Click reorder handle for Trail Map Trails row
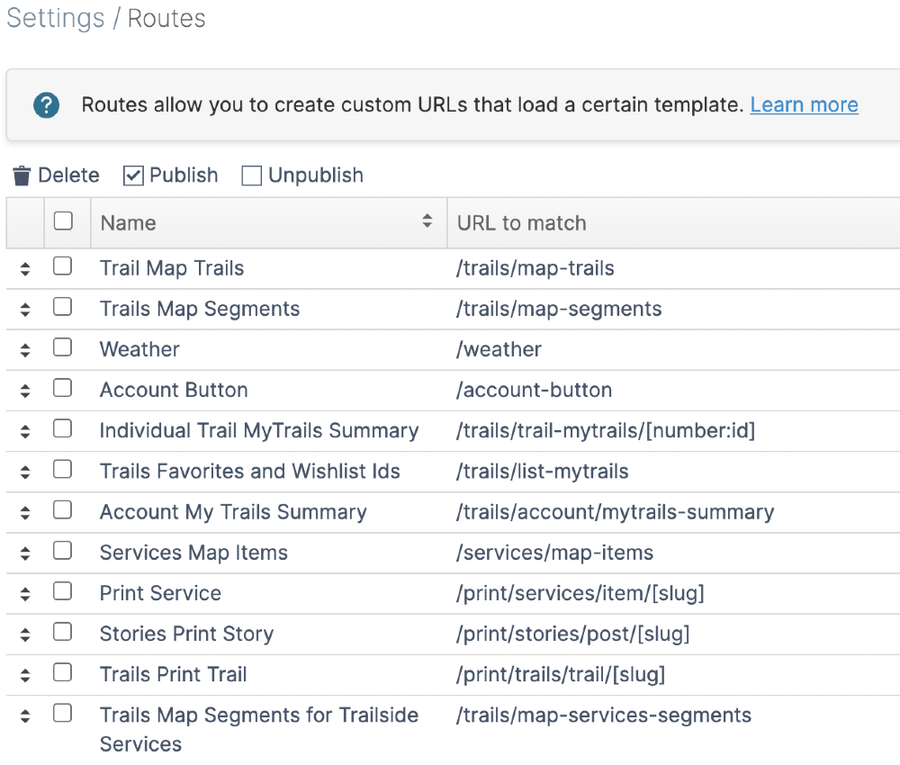Screen dimensions: 900x765 coord(25,269)
